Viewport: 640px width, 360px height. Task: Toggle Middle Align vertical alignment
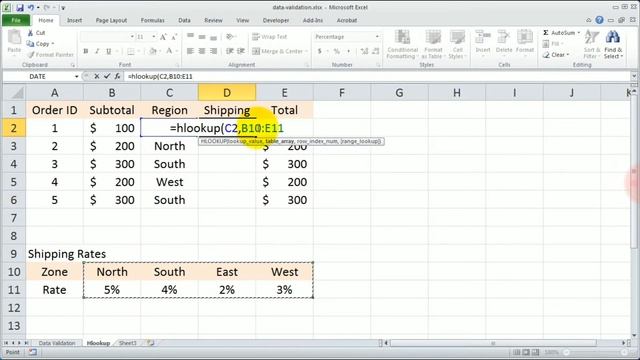pyautogui.click(x=202, y=37)
